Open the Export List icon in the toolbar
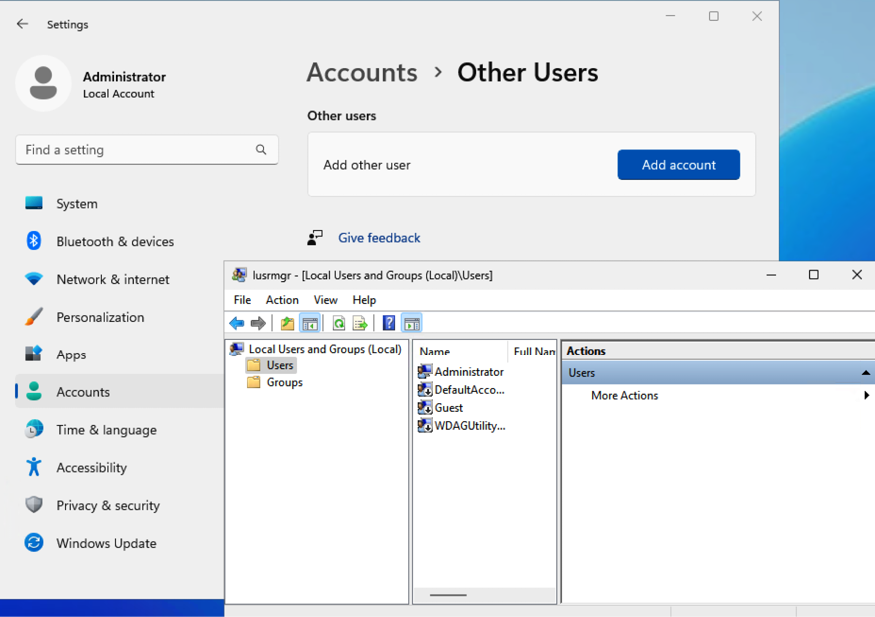 pos(362,322)
